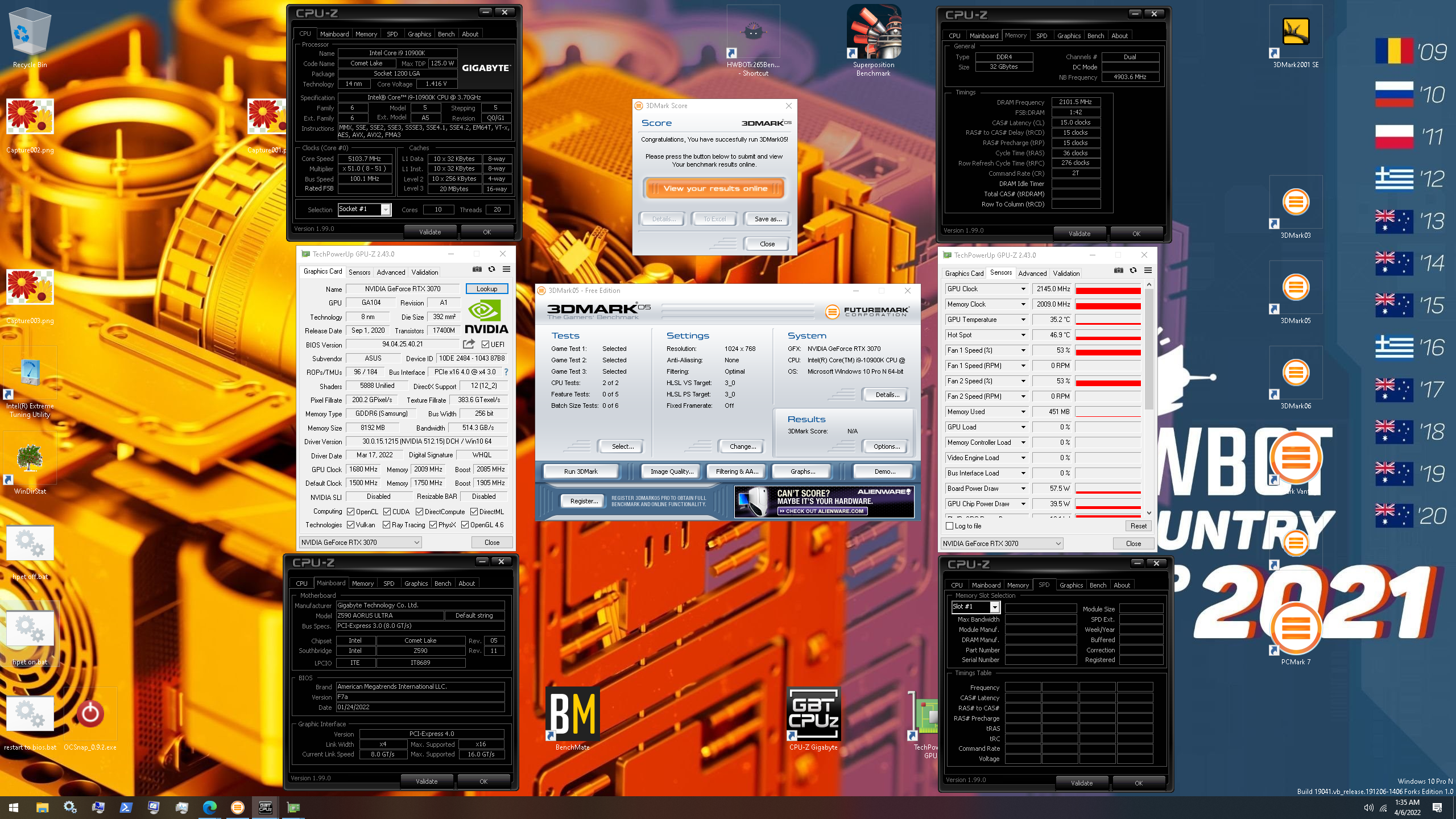1456x819 pixels.
Task: Toggle the DirectML checkbox
Action: pos(474,512)
